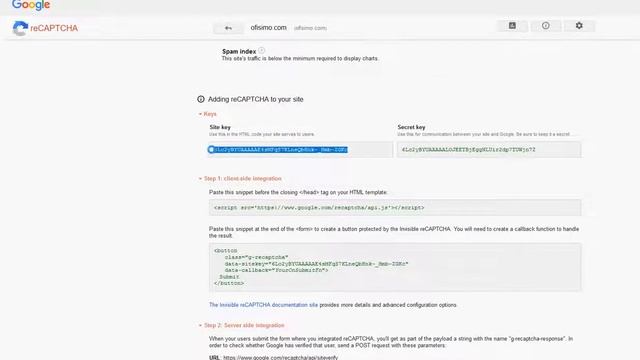Click the reCAPTCHA title text
This screenshot has height=360, width=640.
tap(54, 28)
